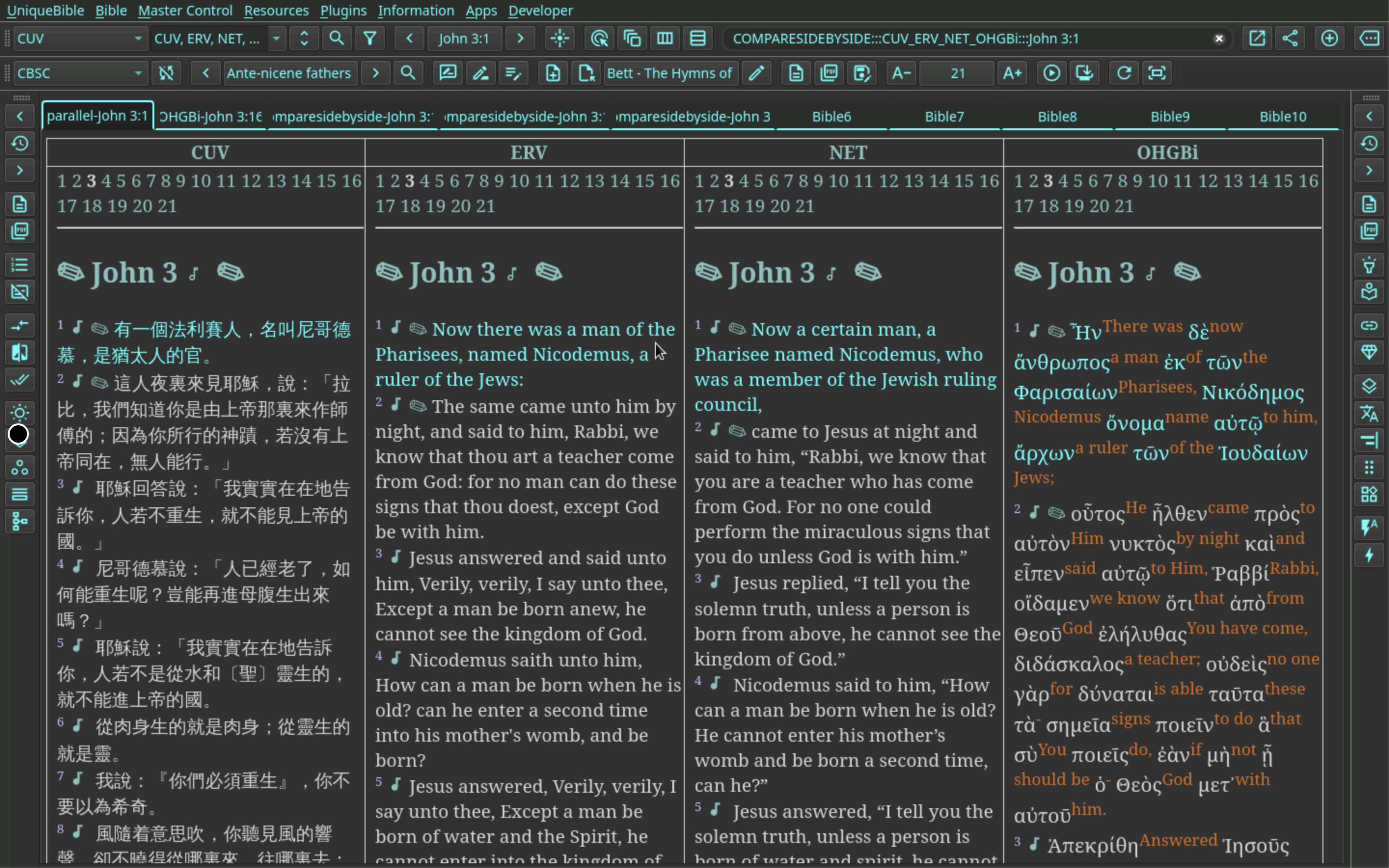Viewport: 1389px width, 868px height.
Task: Go to previous book before Ante-nicene fathers
Action: click(206, 73)
